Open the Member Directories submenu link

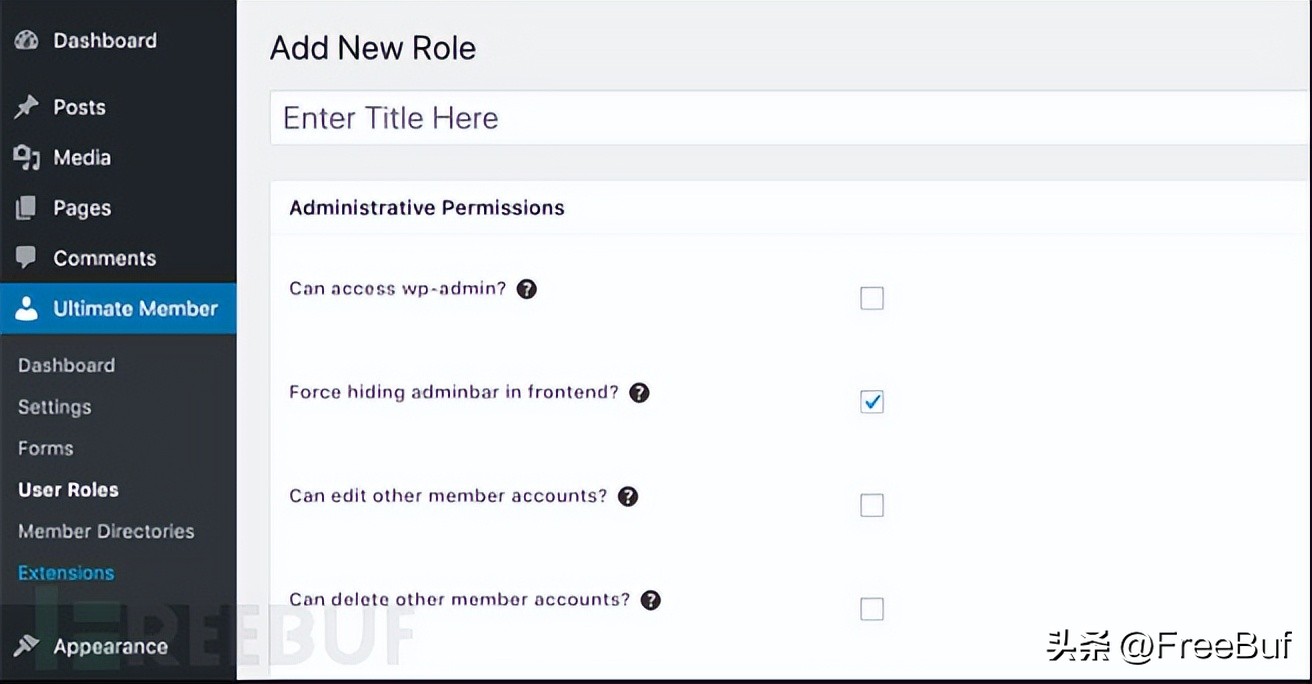[x=106, y=531]
